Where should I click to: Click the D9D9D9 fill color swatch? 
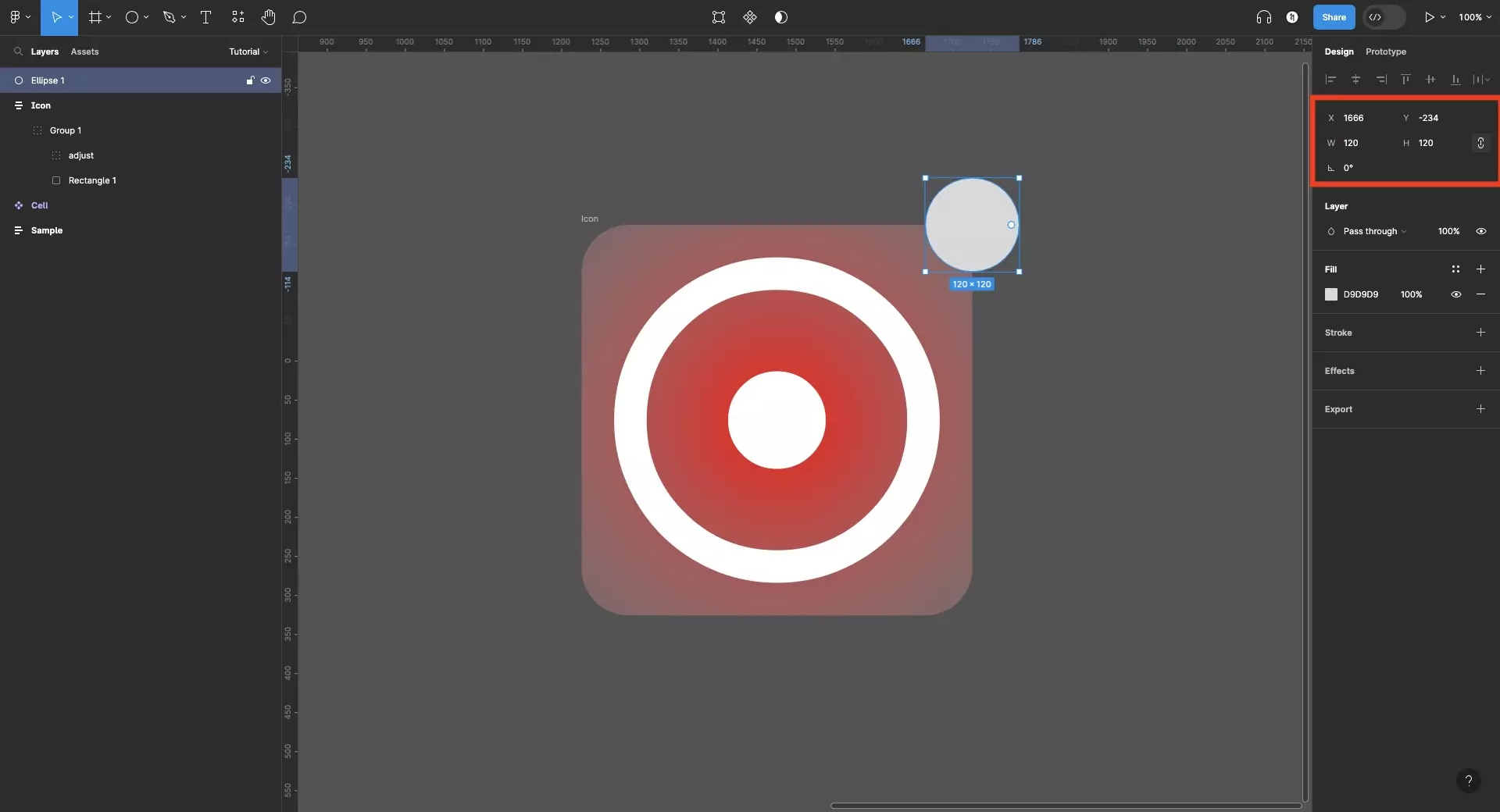click(1331, 294)
